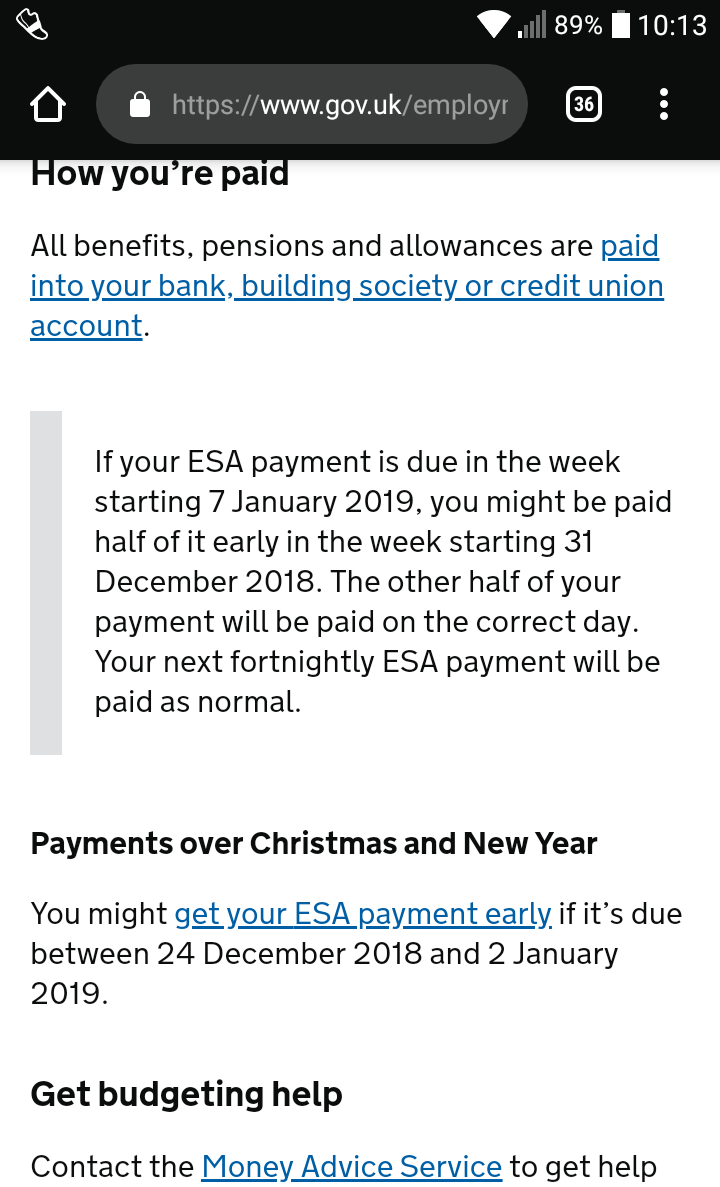Viewport: 720px width, 1187px height.
Task: Tap the mobile signal strength icon
Action: coord(531,24)
